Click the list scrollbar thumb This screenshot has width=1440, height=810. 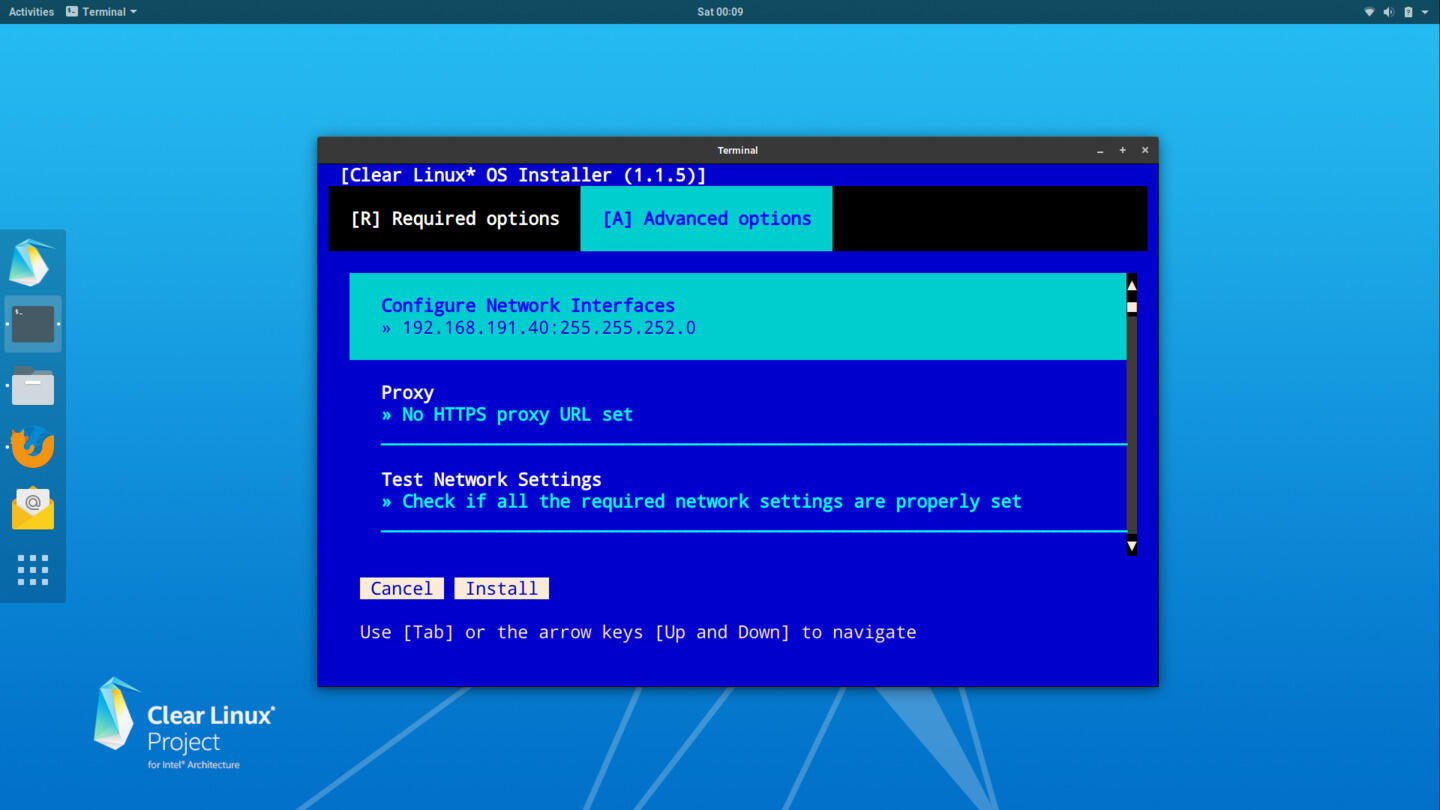[1132, 307]
